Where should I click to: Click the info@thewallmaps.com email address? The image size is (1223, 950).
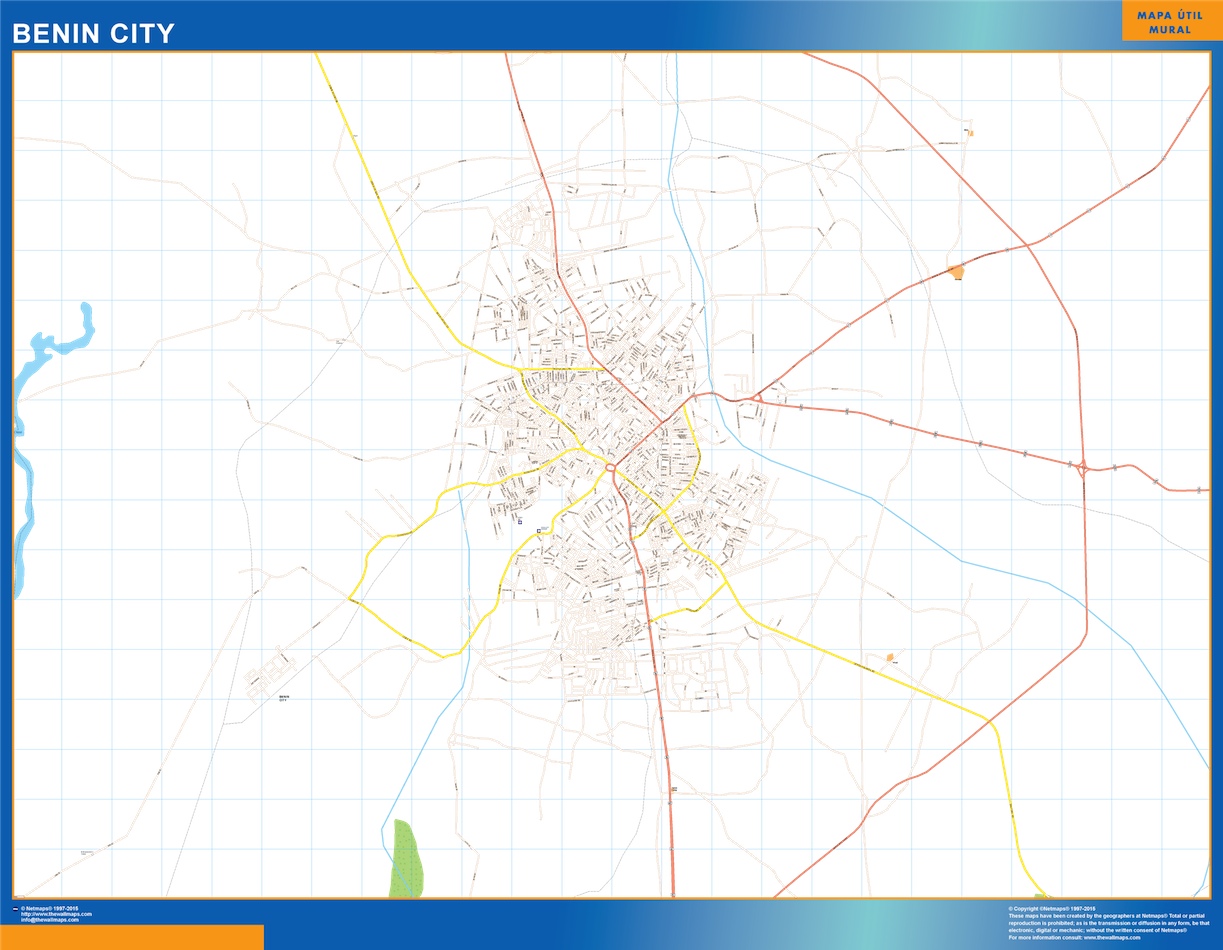50,920
